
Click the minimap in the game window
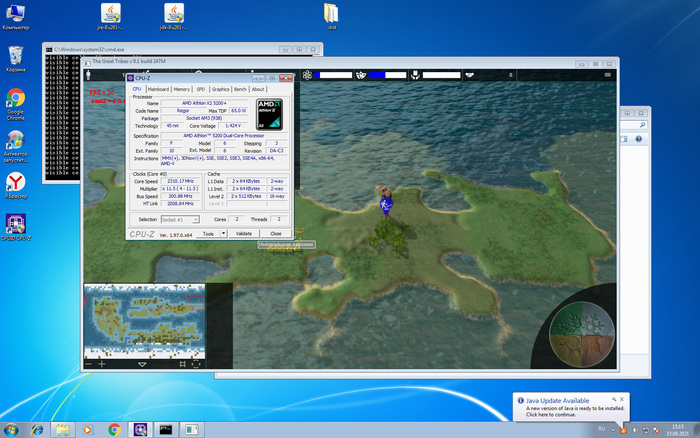tap(144, 320)
